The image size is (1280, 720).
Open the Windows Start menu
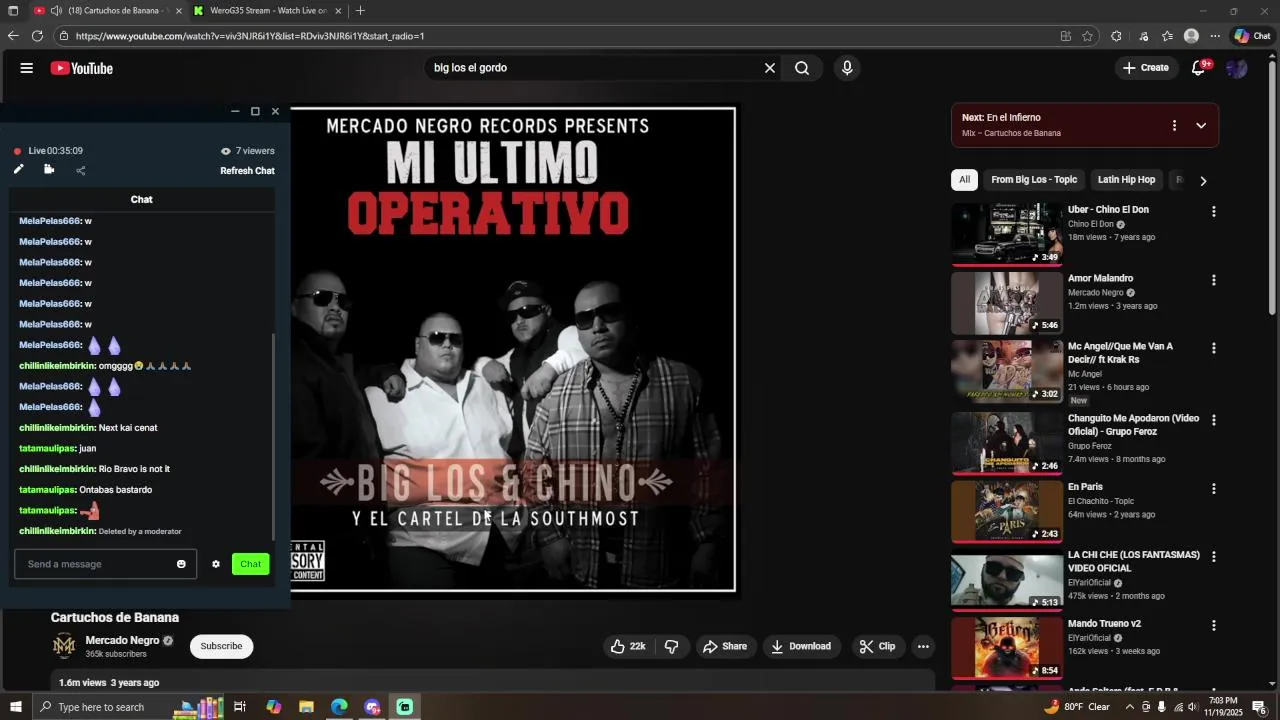[14, 707]
